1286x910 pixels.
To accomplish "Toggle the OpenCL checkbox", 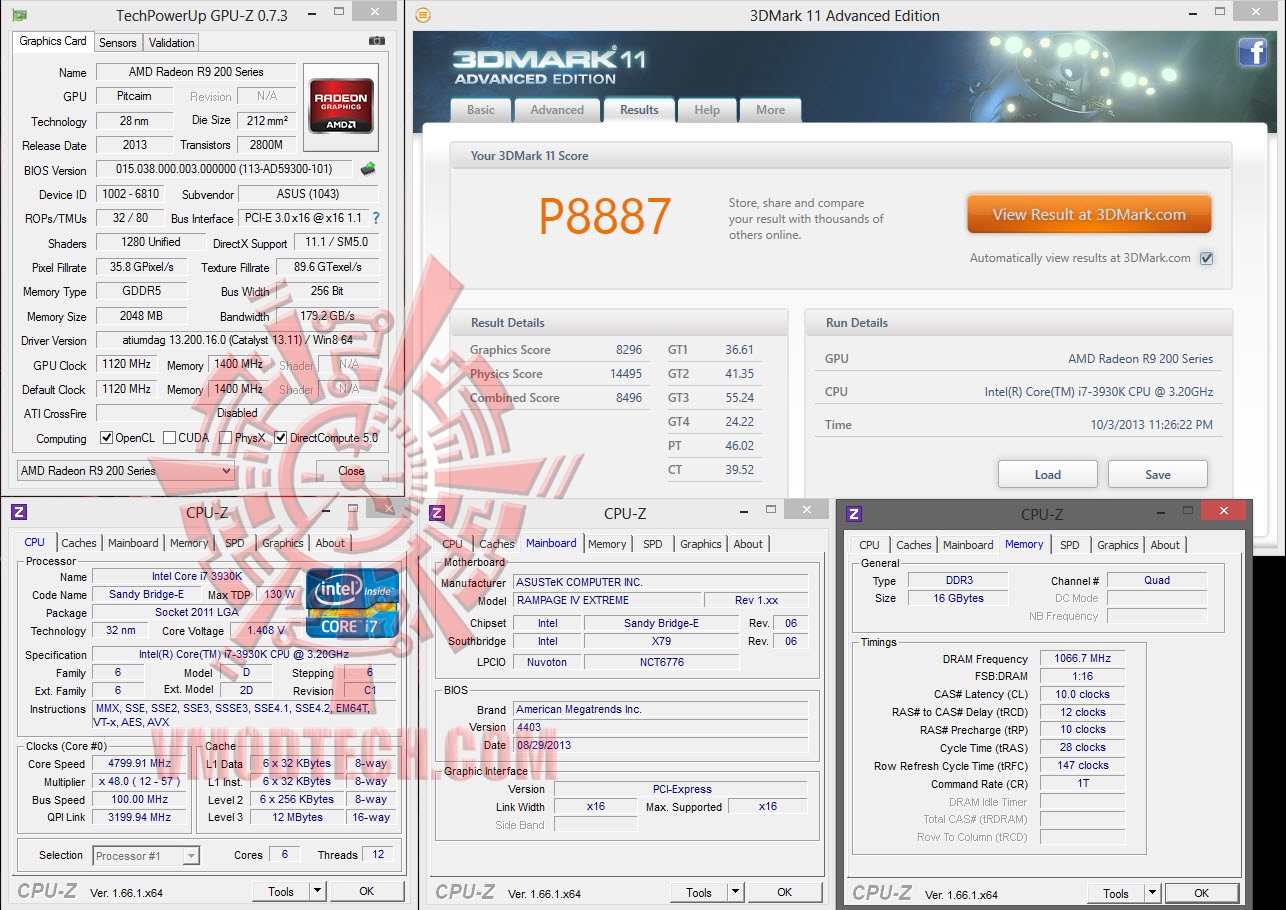I will (106, 438).
